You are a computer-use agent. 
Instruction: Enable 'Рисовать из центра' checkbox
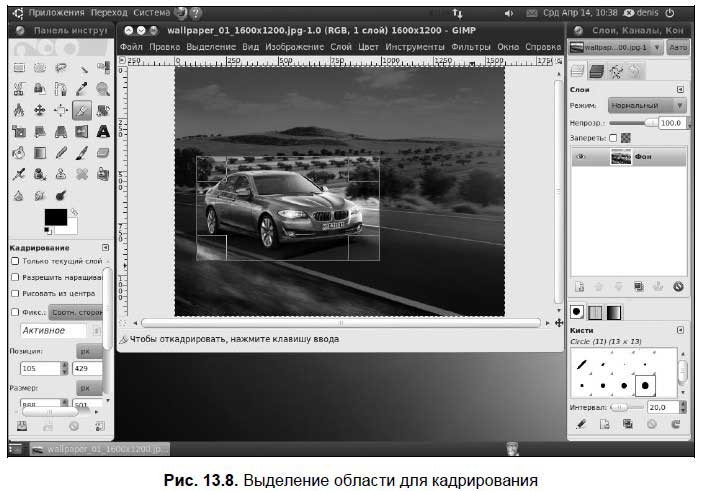(x=15, y=293)
